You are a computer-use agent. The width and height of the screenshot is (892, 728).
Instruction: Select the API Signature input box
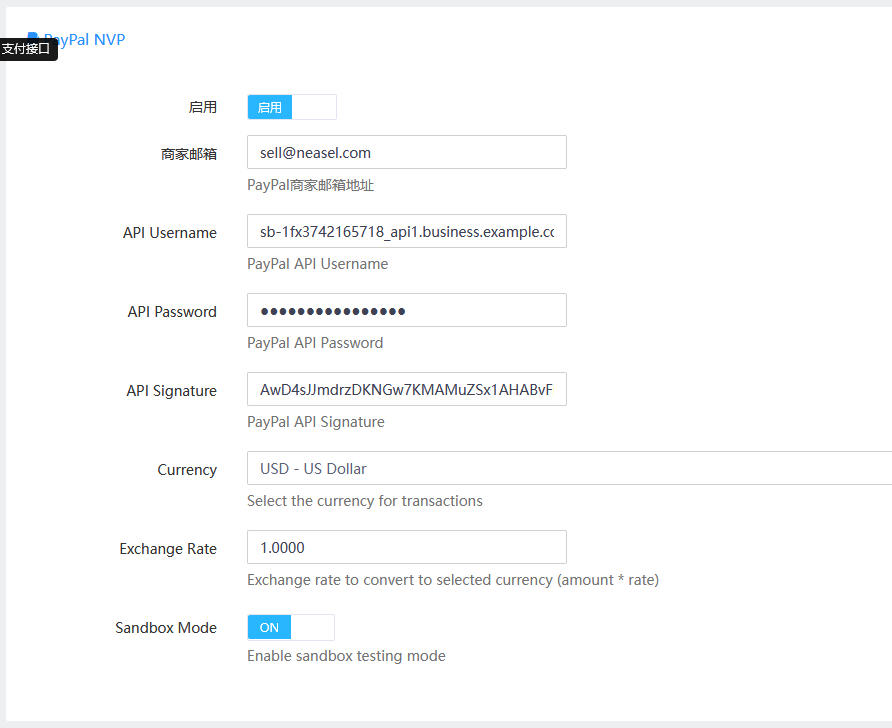[x=406, y=389]
